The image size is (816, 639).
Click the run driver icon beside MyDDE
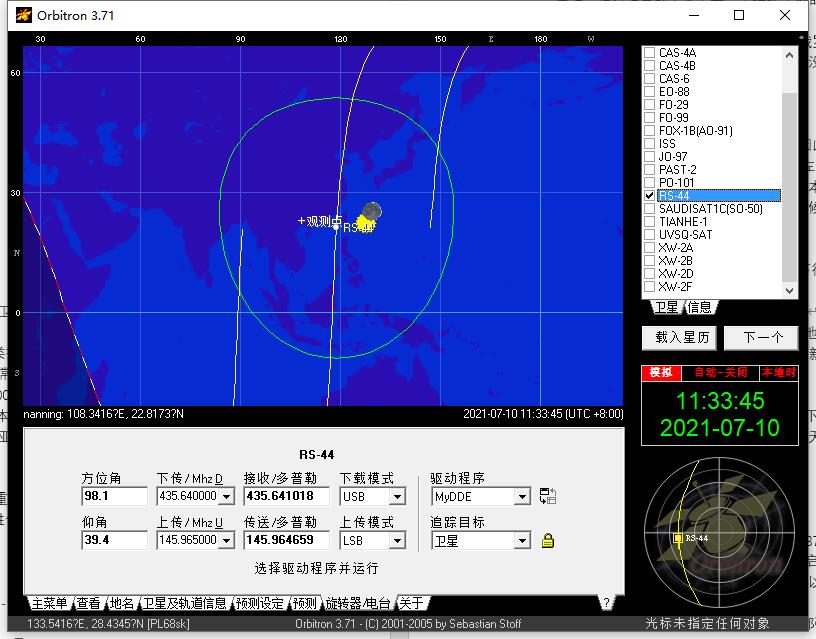pos(548,496)
